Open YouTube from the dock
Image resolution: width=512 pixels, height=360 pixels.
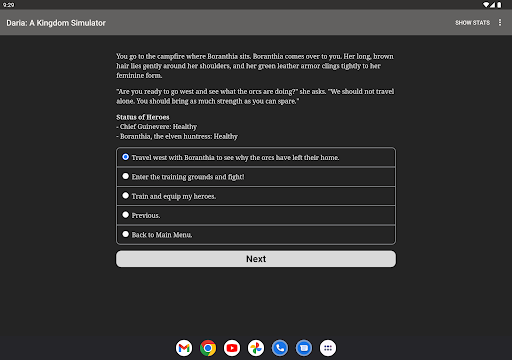tap(232, 348)
